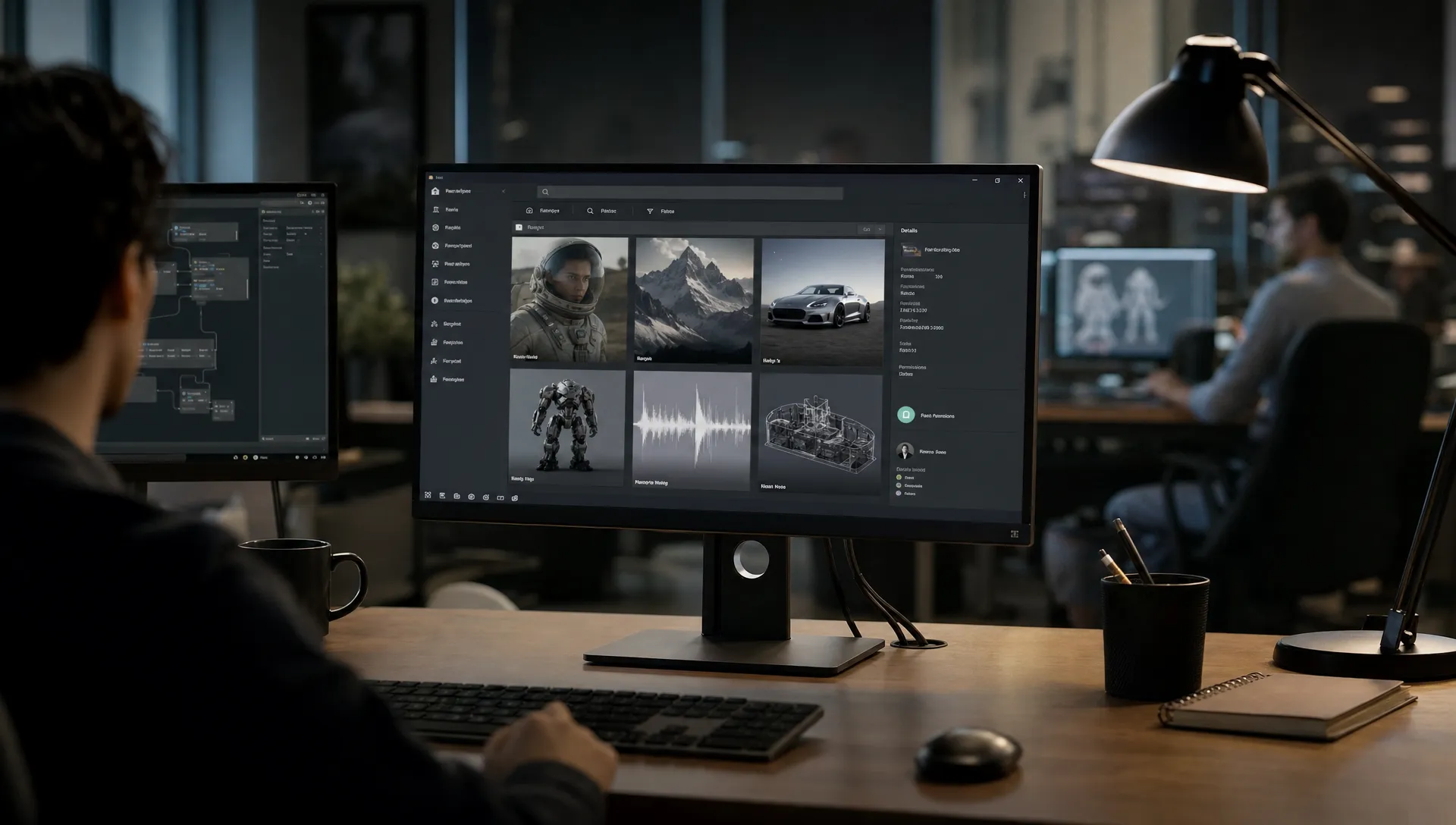This screenshot has height=825, width=1456.
Task: Open the vertical three-dot menu near the window controls
Action: click(1025, 195)
